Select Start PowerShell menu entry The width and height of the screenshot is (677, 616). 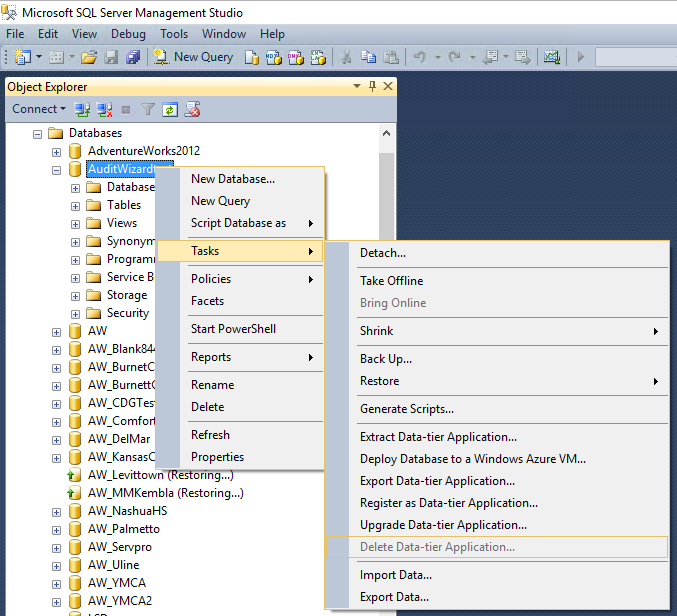(x=241, y=329)
